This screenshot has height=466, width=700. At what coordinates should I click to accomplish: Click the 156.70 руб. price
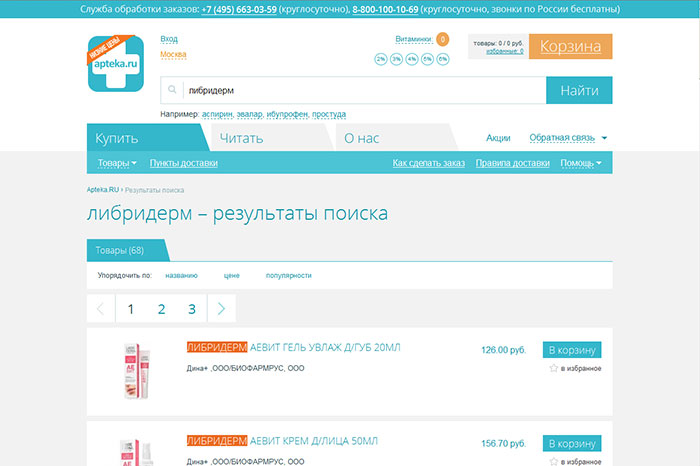(x=504, y=443)
